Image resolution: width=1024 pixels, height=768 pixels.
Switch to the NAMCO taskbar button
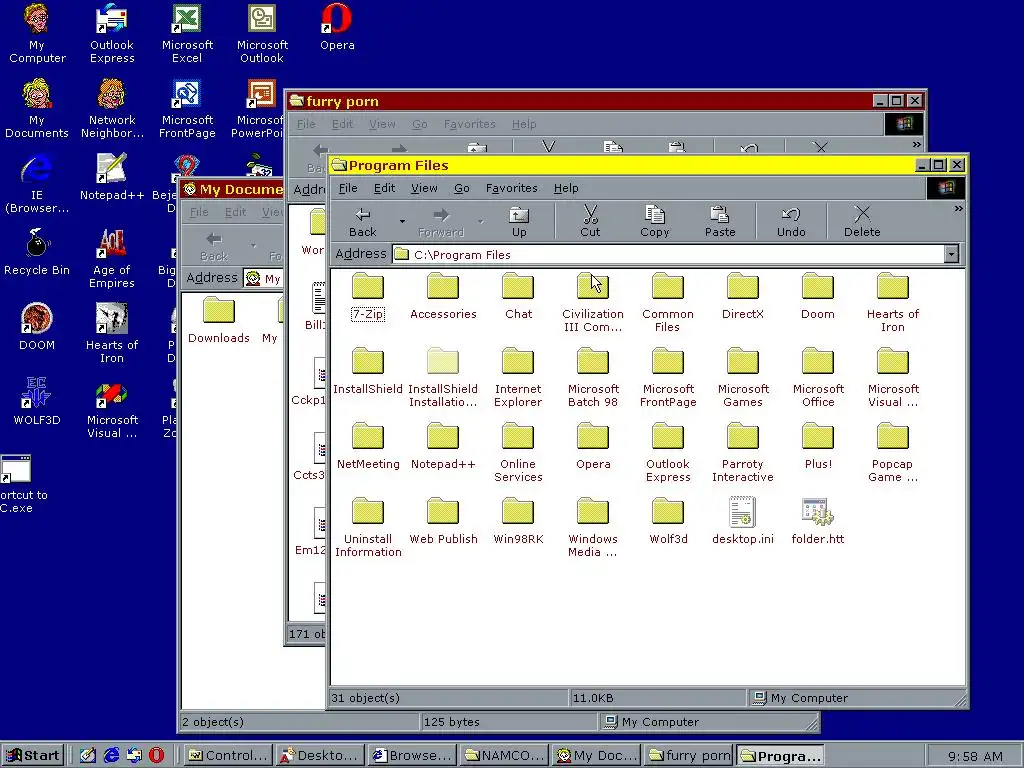click(504, 756)
